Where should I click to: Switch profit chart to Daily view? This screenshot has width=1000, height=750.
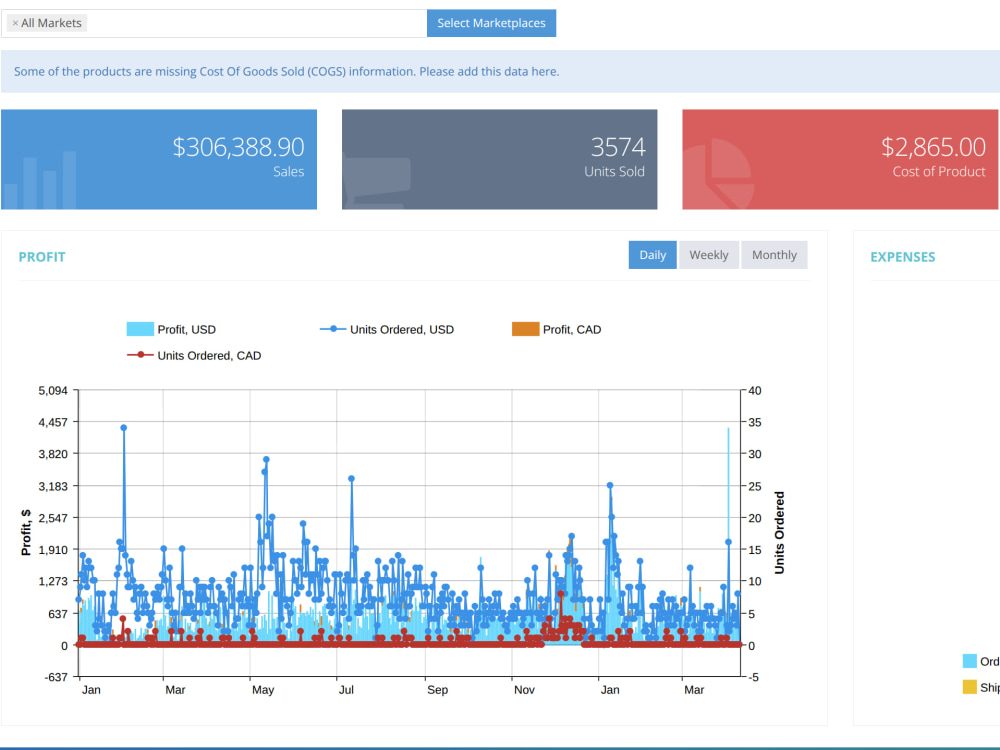(652, 255)
